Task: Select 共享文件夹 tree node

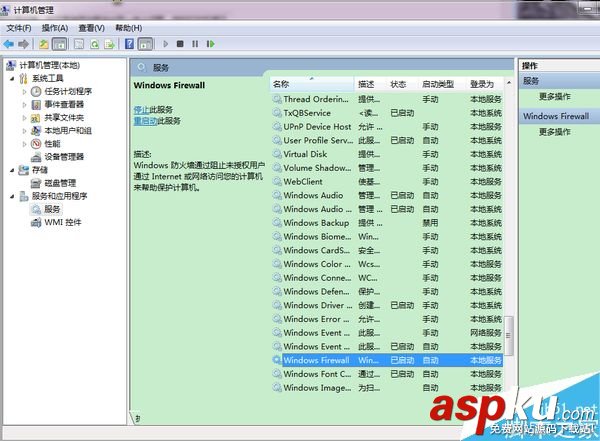Action: [64, 118]
